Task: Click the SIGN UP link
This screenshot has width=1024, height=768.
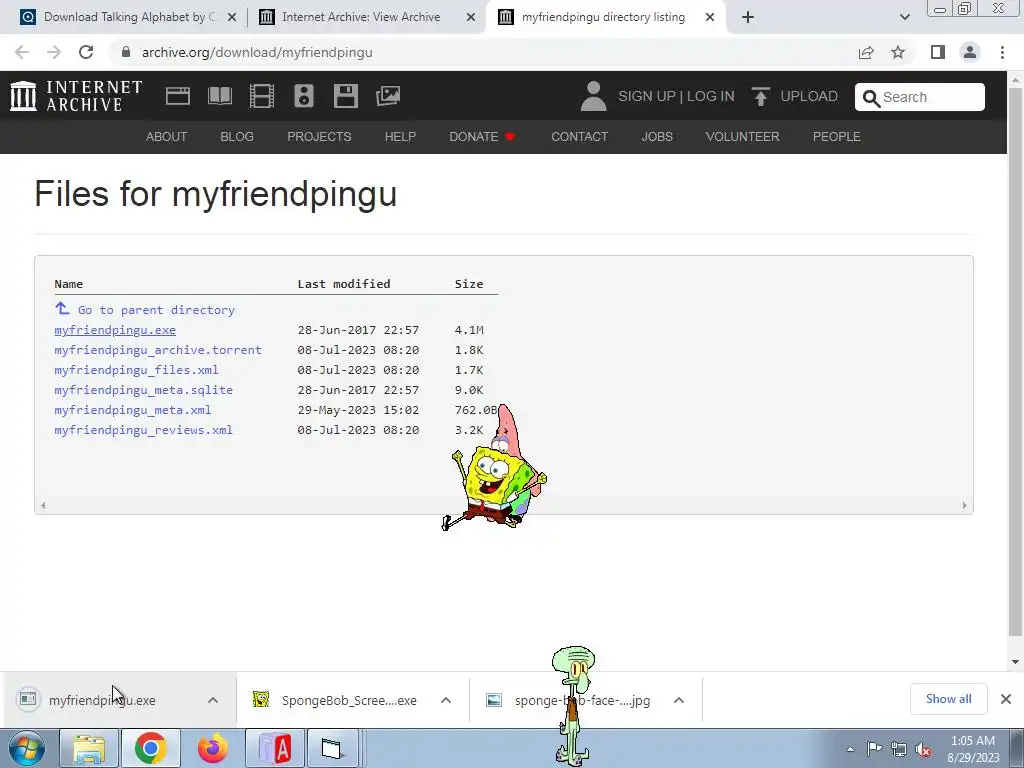Action: (x=647, y=96)
